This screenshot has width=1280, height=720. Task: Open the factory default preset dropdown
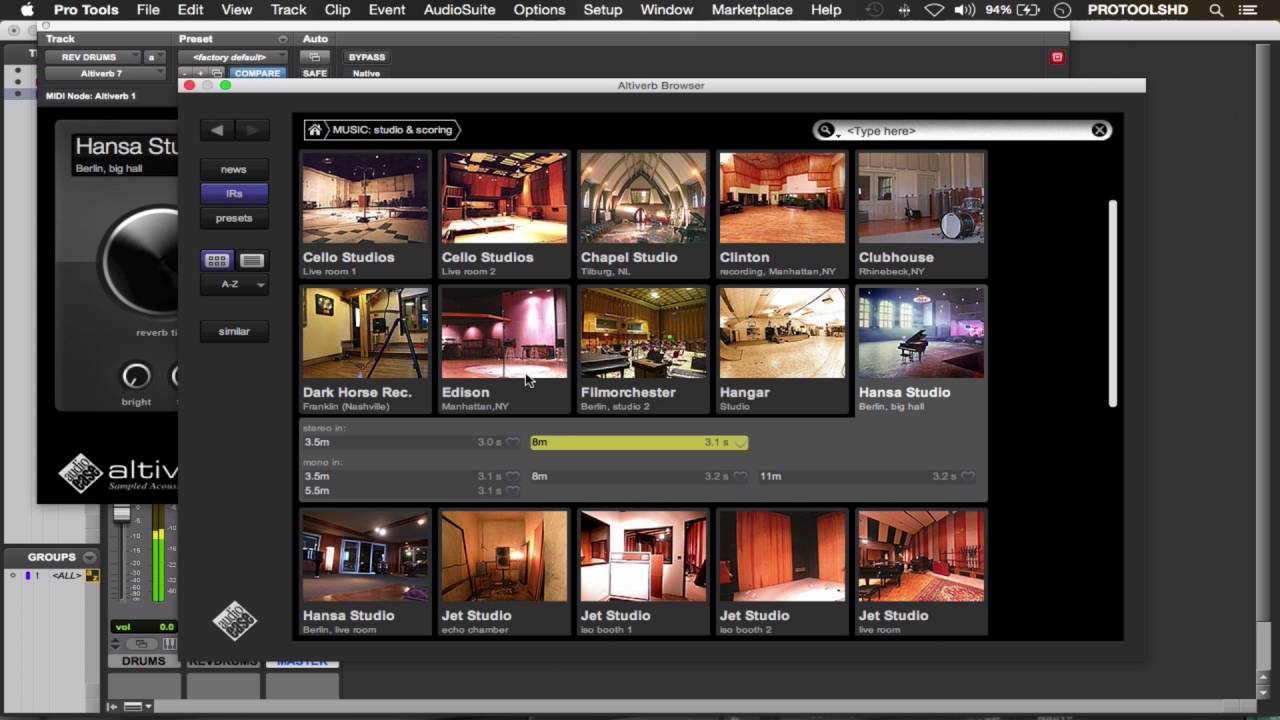click(x=232, y=57)
